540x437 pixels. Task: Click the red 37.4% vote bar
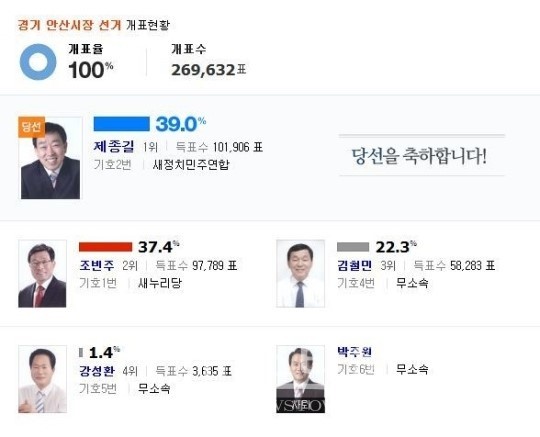coord(105,247)
